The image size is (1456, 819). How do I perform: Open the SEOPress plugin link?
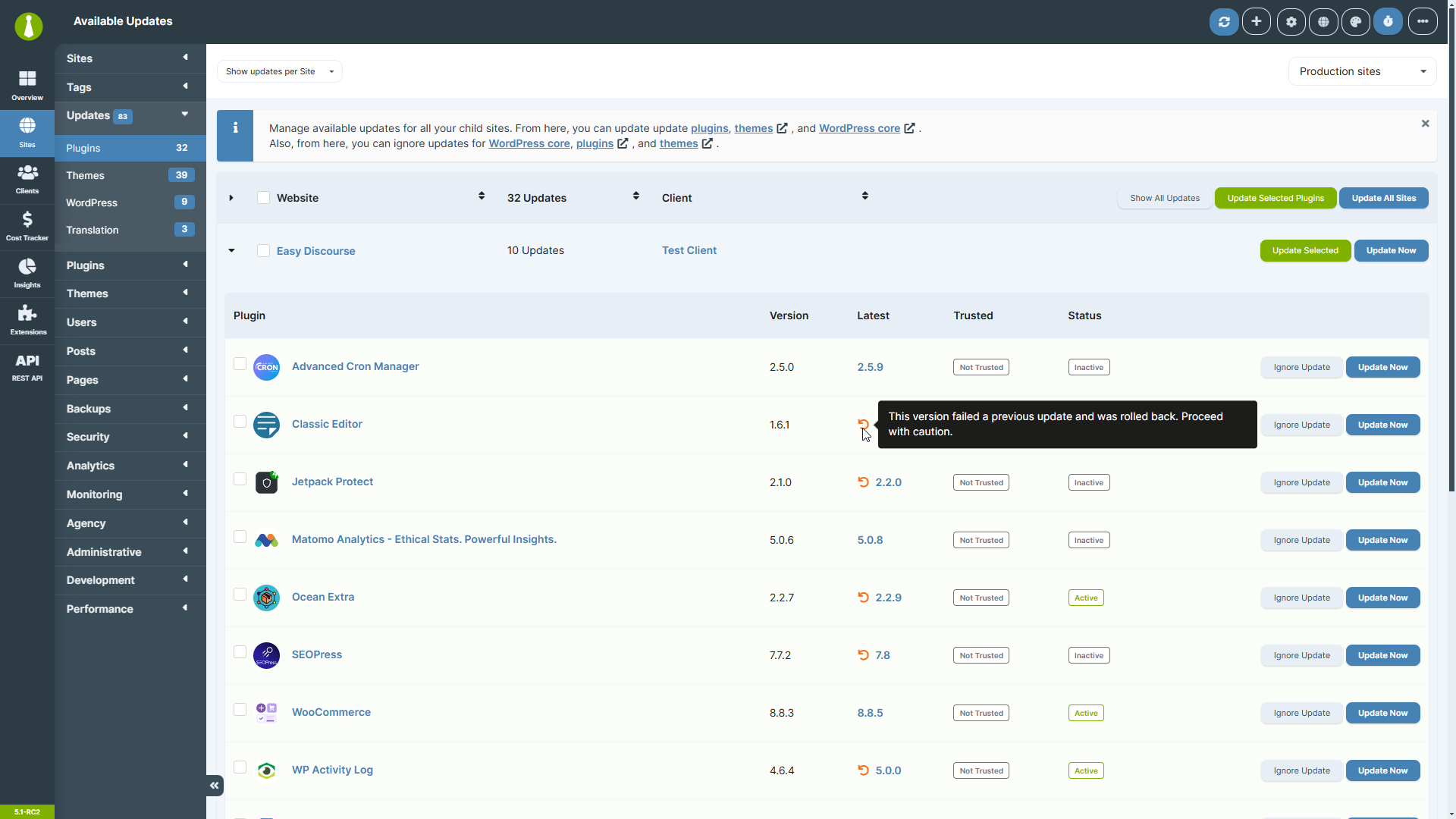(x=316, y=654)
